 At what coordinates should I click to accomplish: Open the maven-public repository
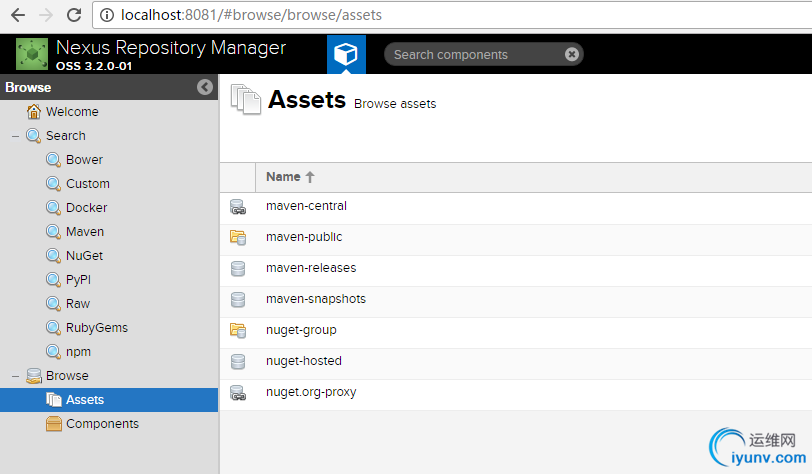[x=304, y=237]
